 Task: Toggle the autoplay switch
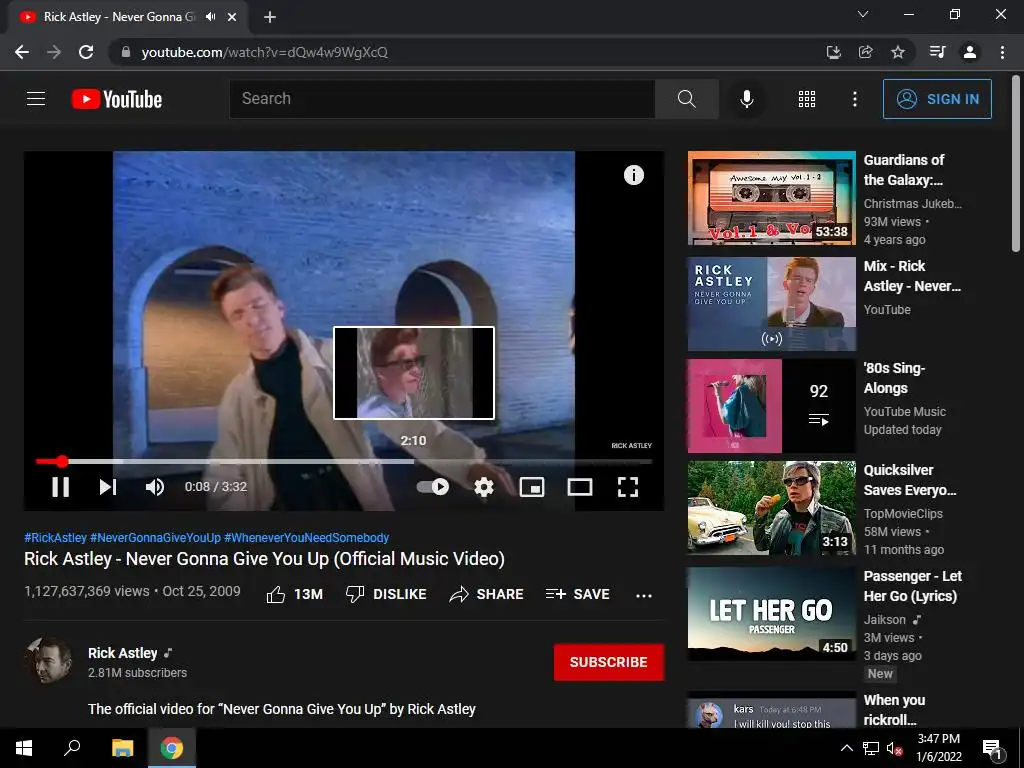pyautogui.click(x=433, y=487)
